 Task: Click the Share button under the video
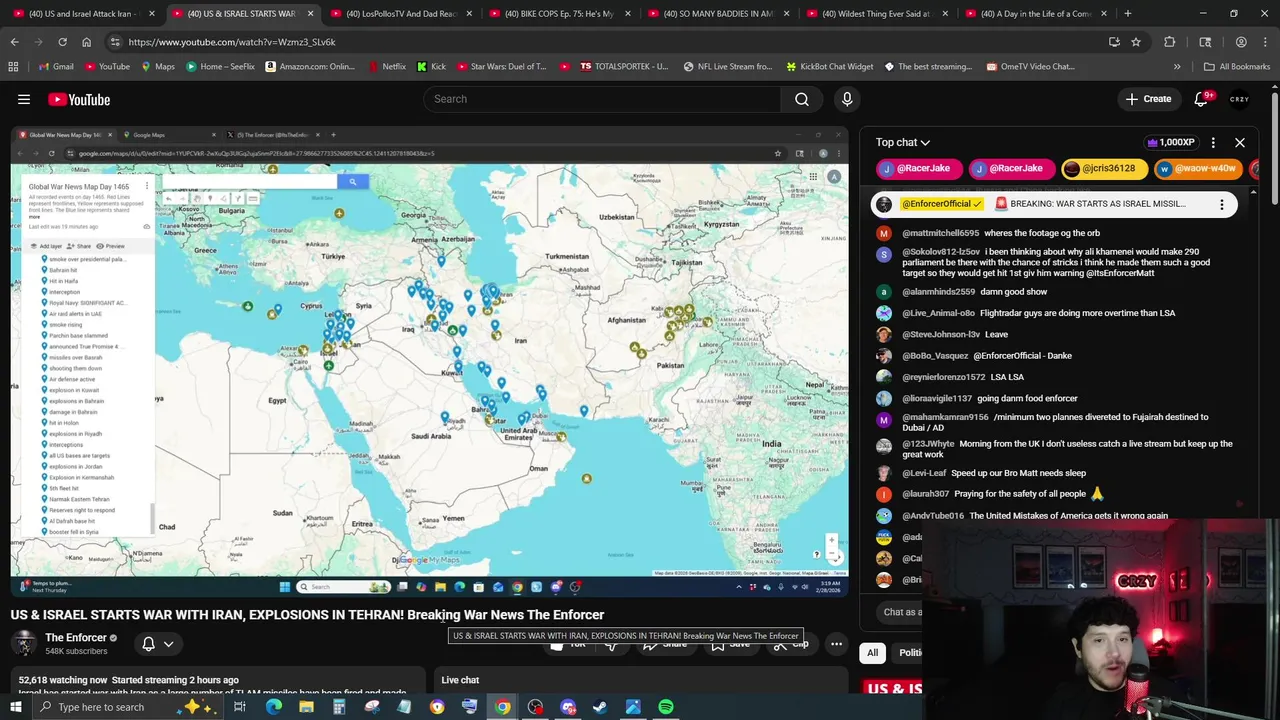pyautogui.click(x=665, y=644)
